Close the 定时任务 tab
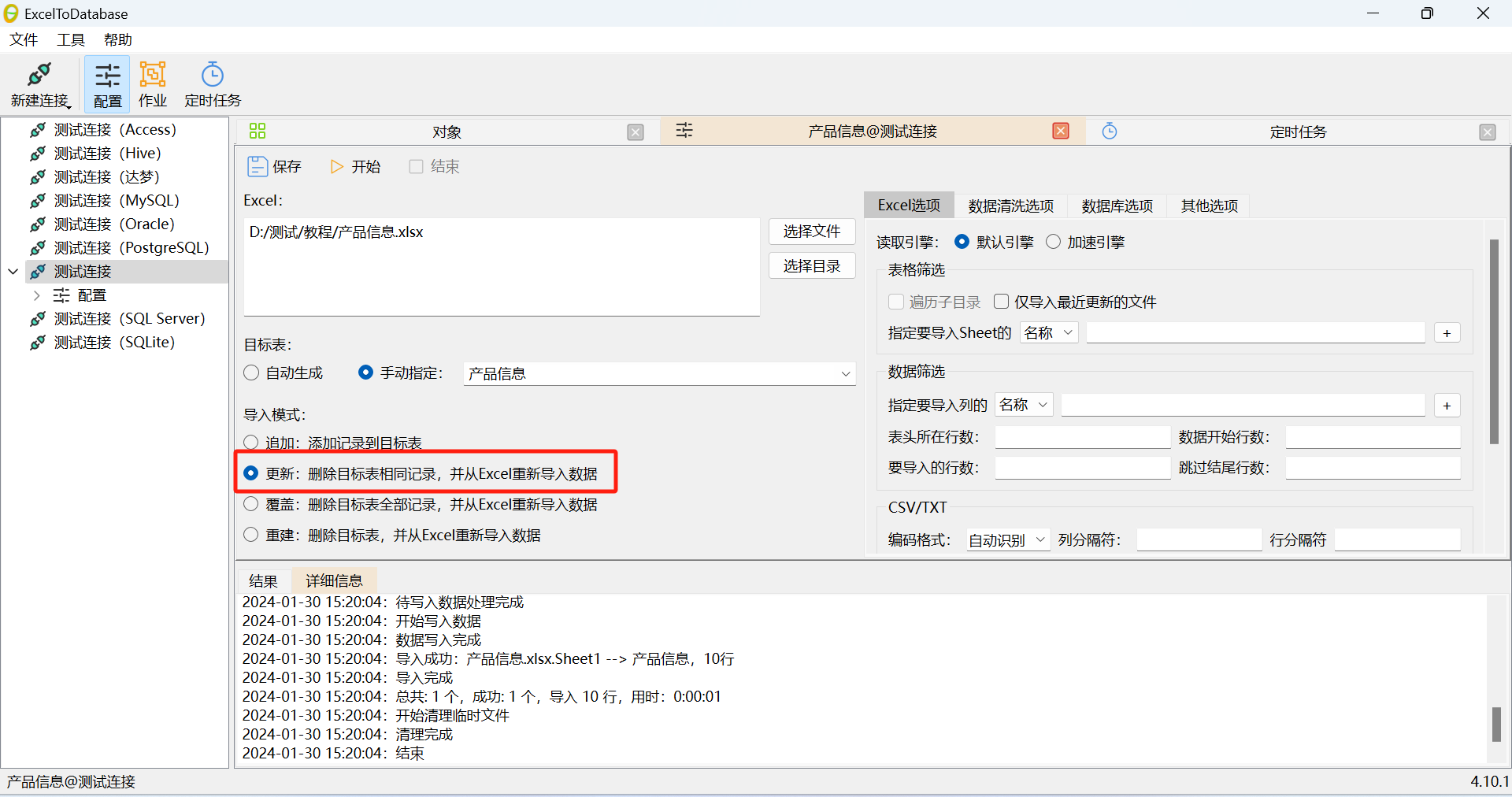This screenshot has height=797, width=1512. coord(1488,132)
